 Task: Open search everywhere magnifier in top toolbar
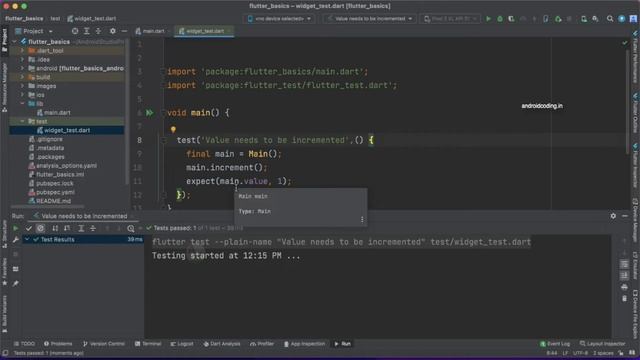coord(610,19)
